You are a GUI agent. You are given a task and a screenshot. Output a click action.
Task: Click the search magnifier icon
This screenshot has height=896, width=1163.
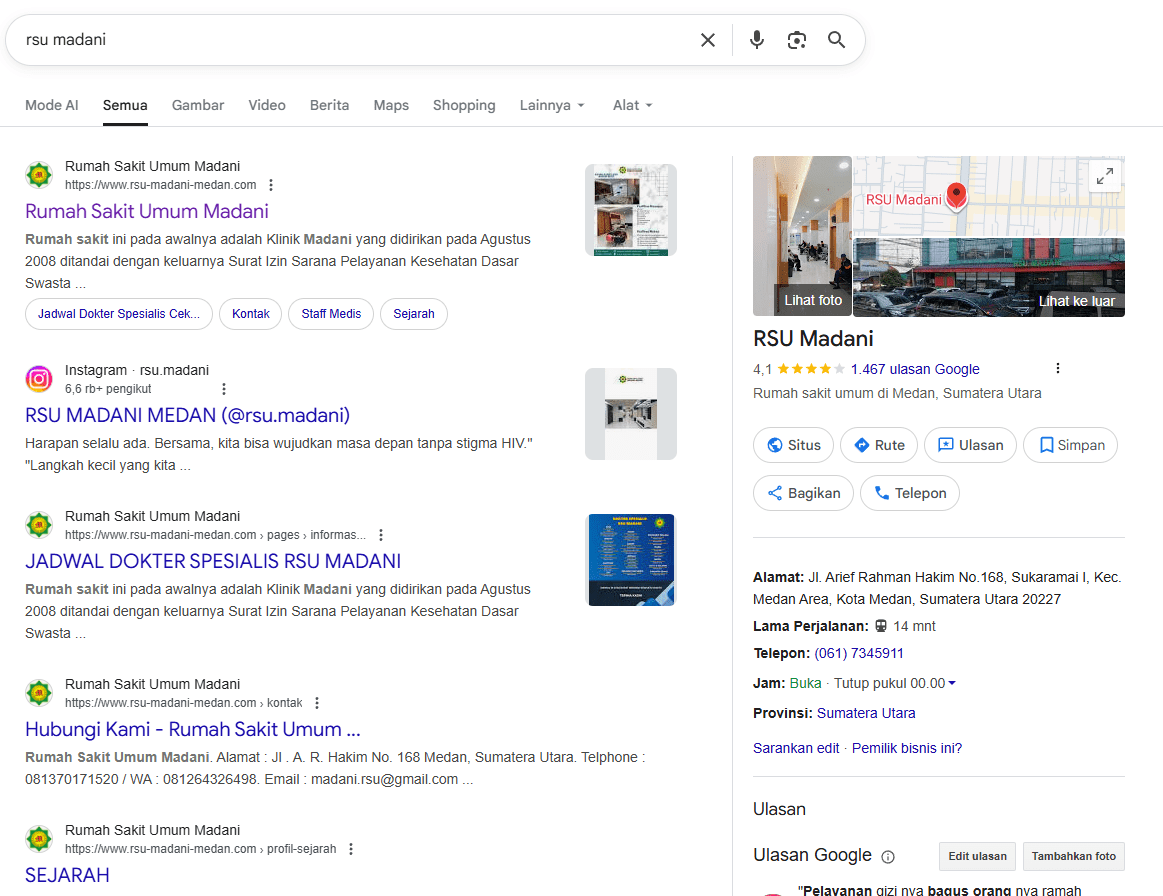836,40
